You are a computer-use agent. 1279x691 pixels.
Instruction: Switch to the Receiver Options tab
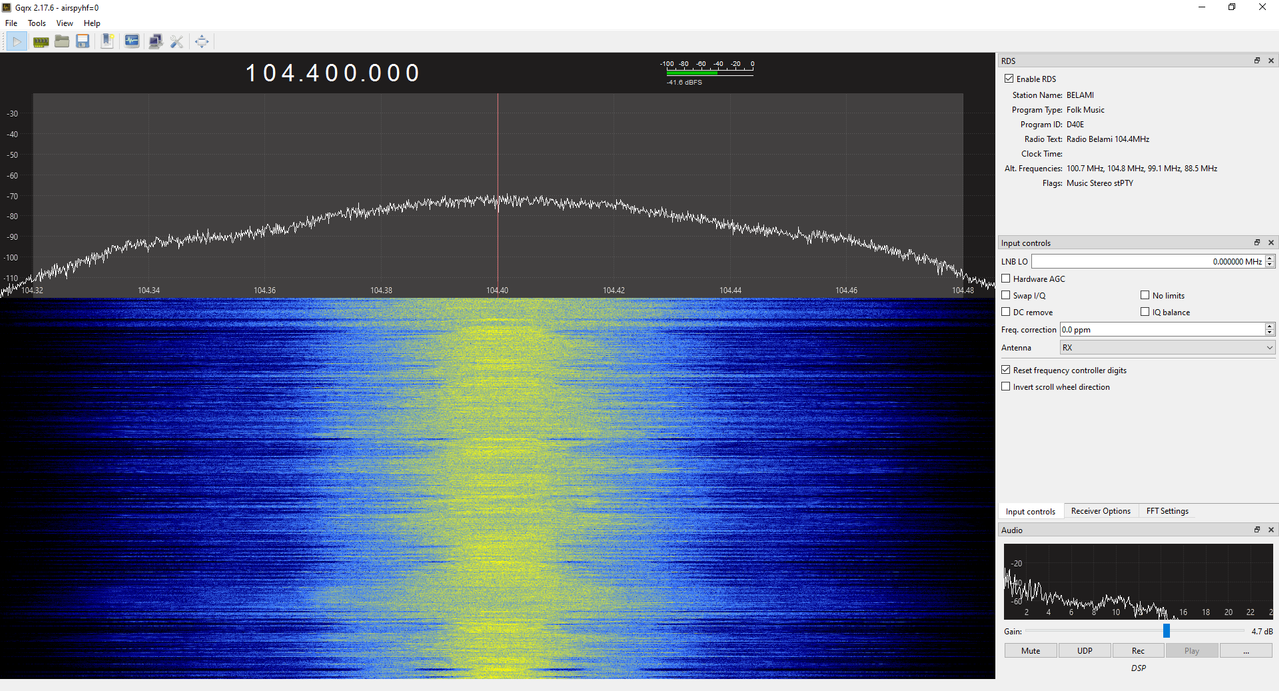click(x=1101, y=511)
